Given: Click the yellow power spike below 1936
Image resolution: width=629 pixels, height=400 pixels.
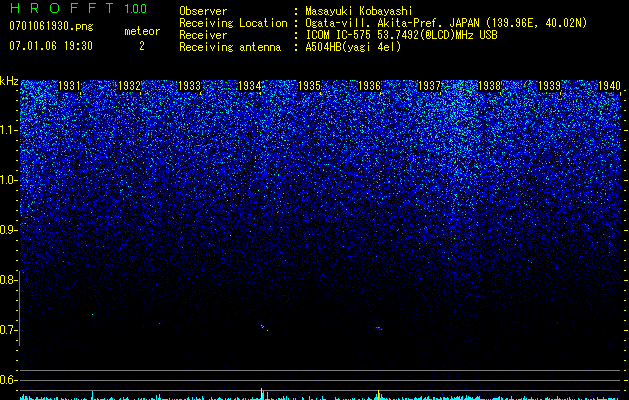Looking at the screenshot, I should tap(378, 394).
